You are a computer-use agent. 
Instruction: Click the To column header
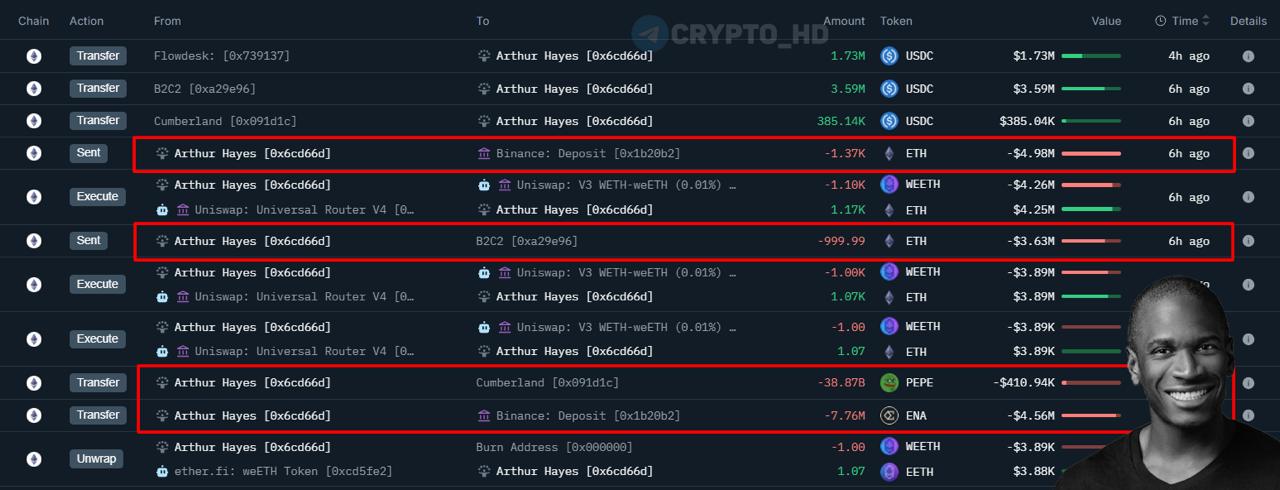[483, 21]
